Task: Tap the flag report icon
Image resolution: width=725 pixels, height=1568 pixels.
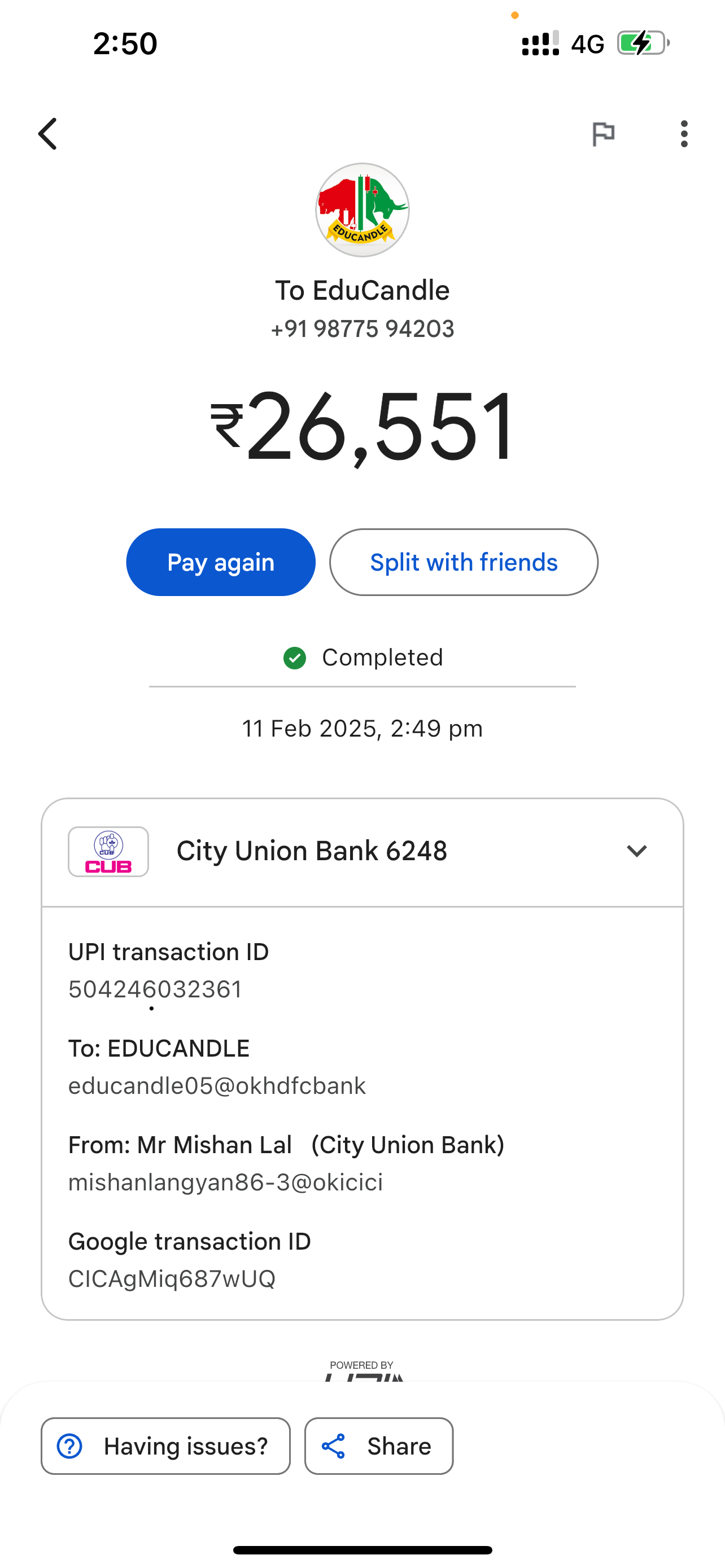Action: pyautogui.click(x=603, y=134)
